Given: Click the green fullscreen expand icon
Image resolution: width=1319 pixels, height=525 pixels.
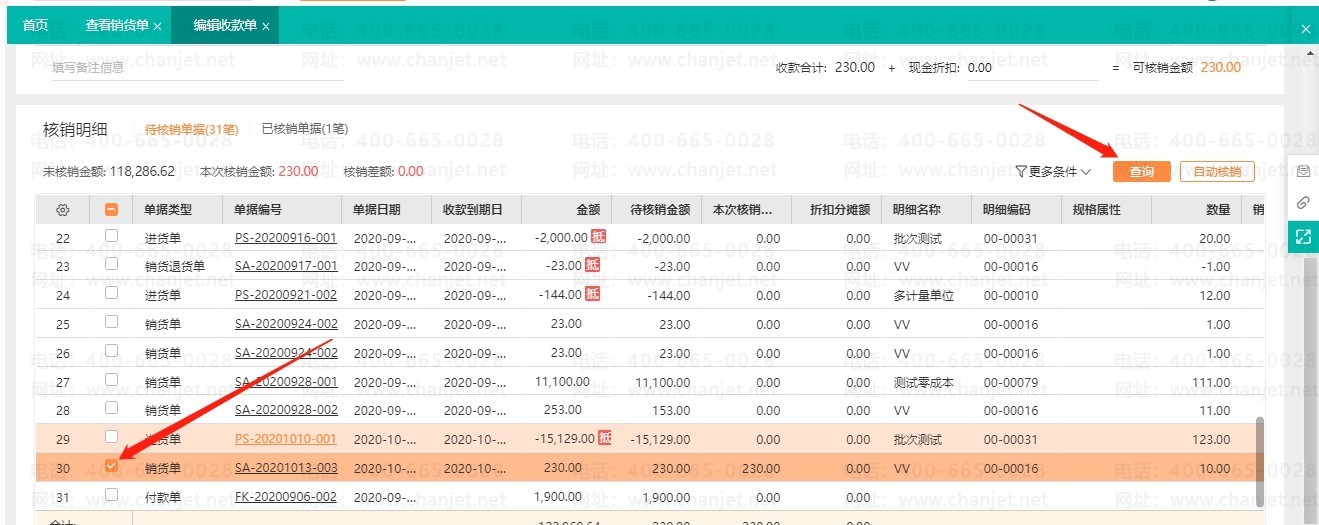Looking at the screenshot, I should point(1303,237).
